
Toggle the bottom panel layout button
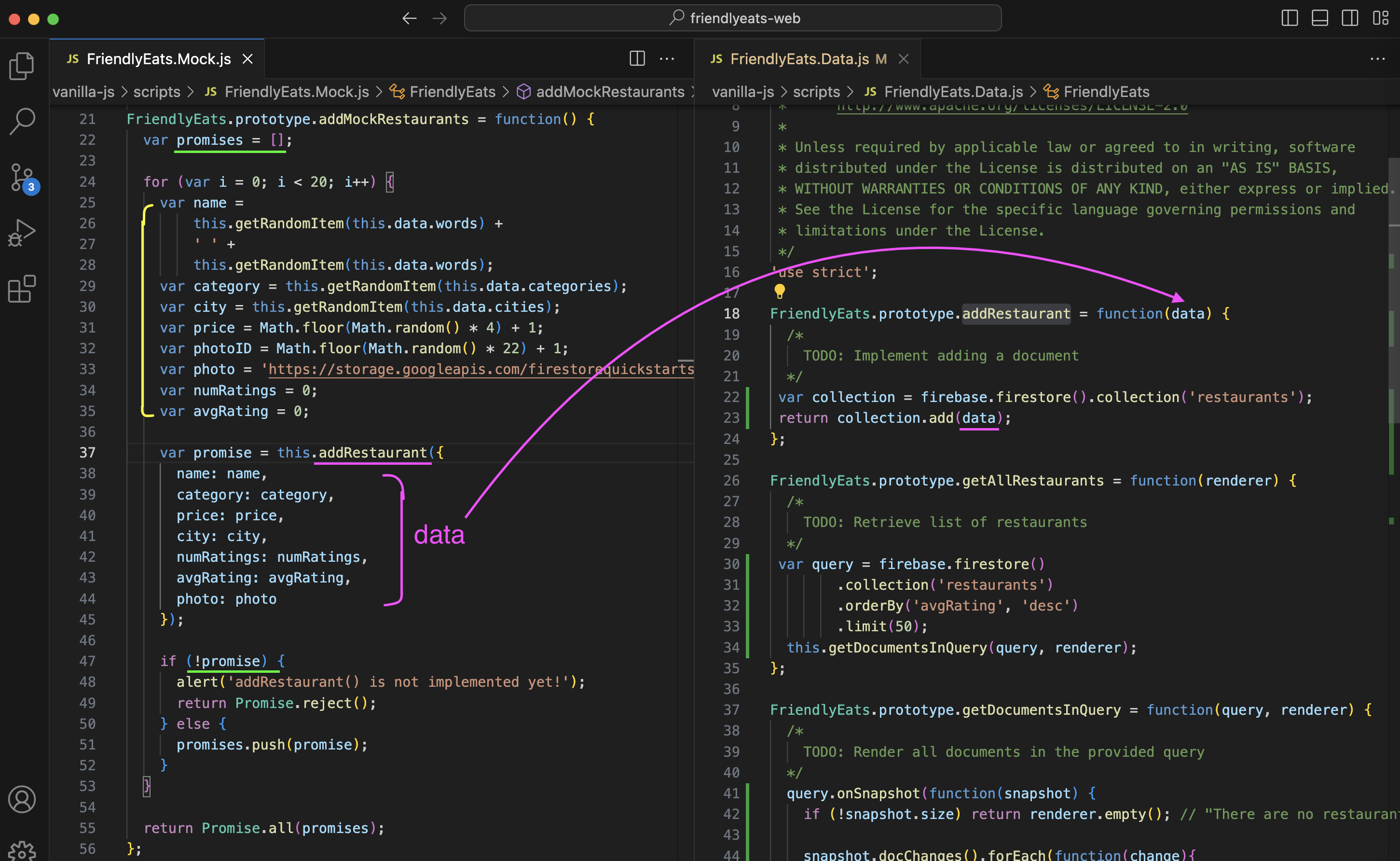(1319, 18)
